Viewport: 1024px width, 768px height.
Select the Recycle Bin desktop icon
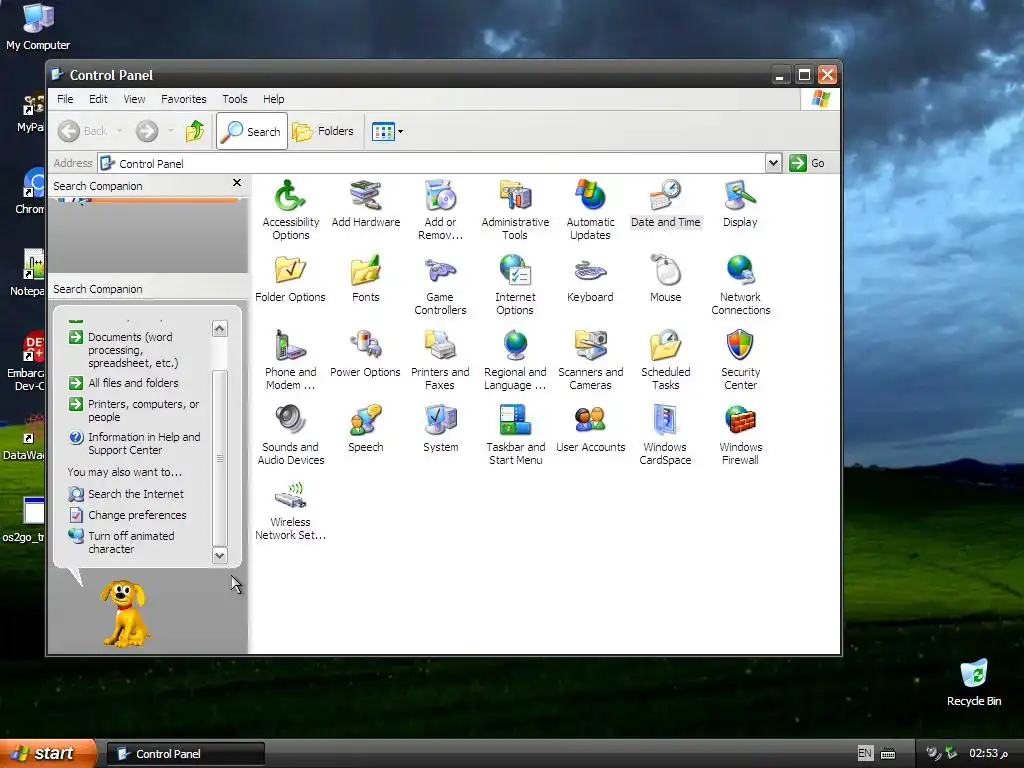coord(974,683)
